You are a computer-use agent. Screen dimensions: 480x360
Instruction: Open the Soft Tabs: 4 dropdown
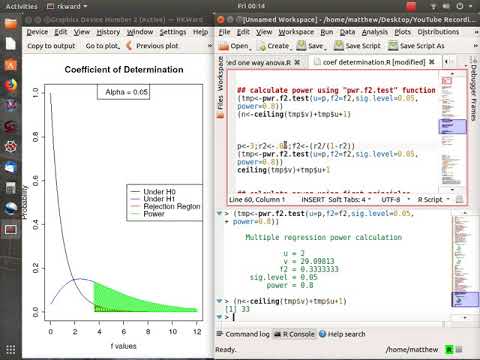click(x=350, y=199)
